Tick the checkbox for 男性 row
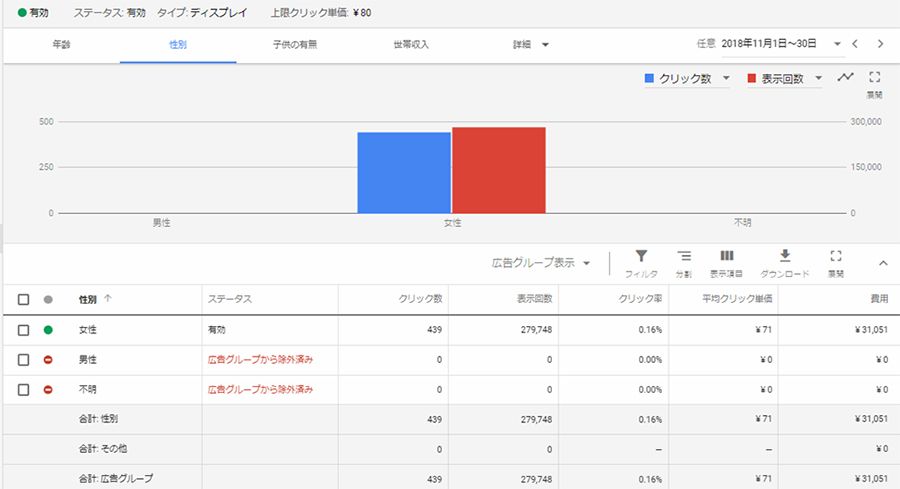 24,360
